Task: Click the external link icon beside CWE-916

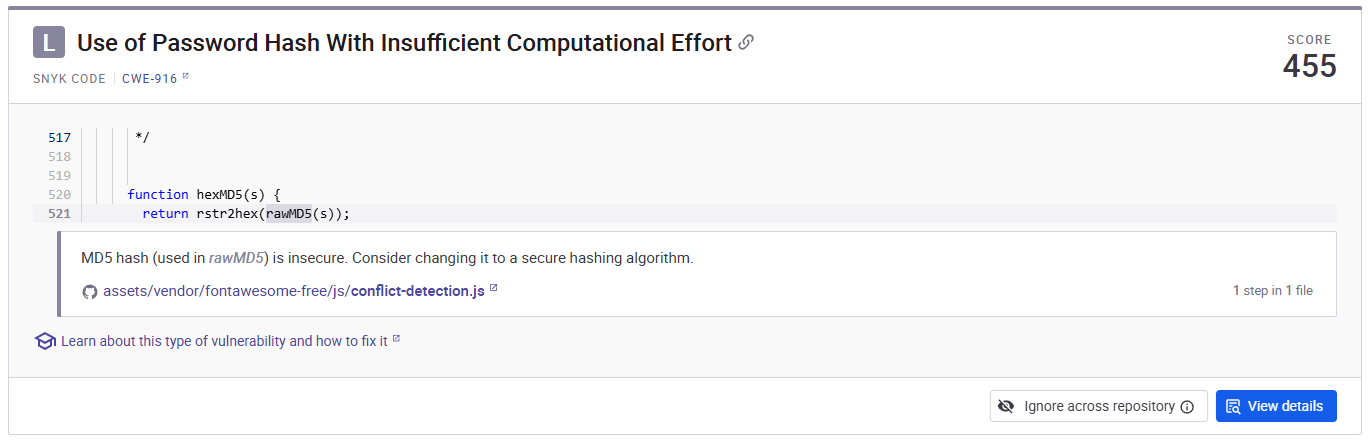Action: [186, 77]
